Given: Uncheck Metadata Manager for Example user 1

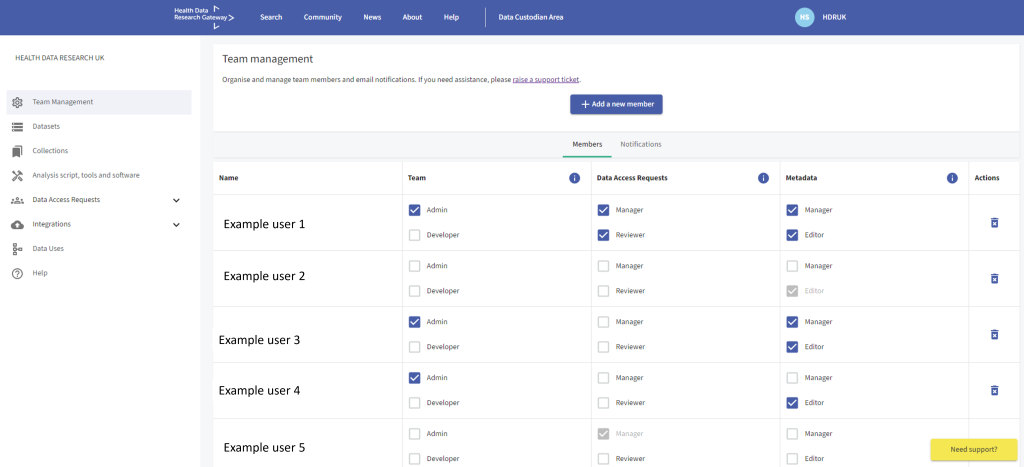Looking at the screenshot, I should point(792,210).
